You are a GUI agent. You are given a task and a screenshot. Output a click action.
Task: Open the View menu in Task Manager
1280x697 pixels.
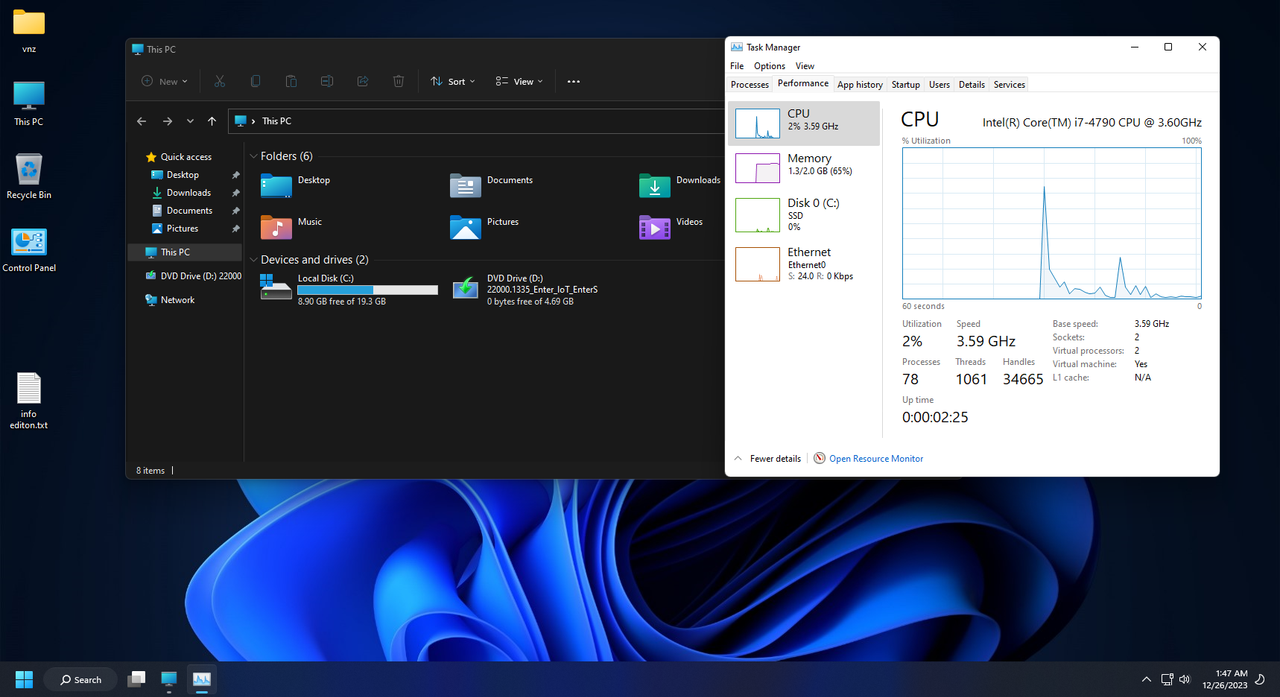[x=805, y=66]
